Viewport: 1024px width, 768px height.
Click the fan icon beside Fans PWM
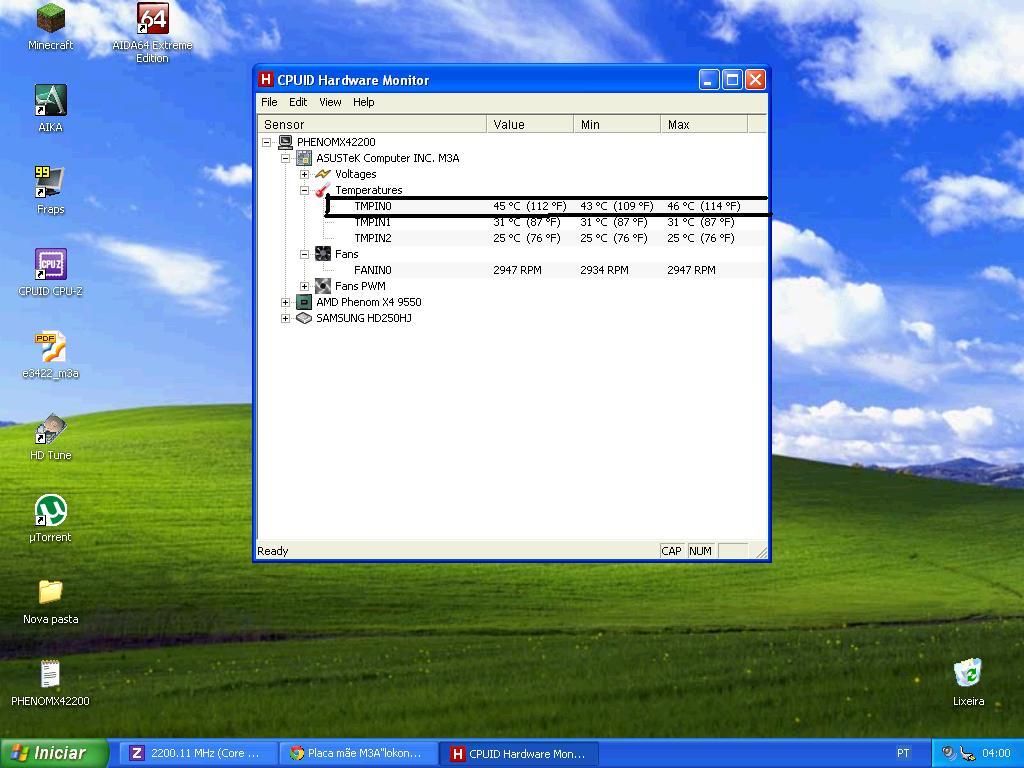[x=323, y=285]
